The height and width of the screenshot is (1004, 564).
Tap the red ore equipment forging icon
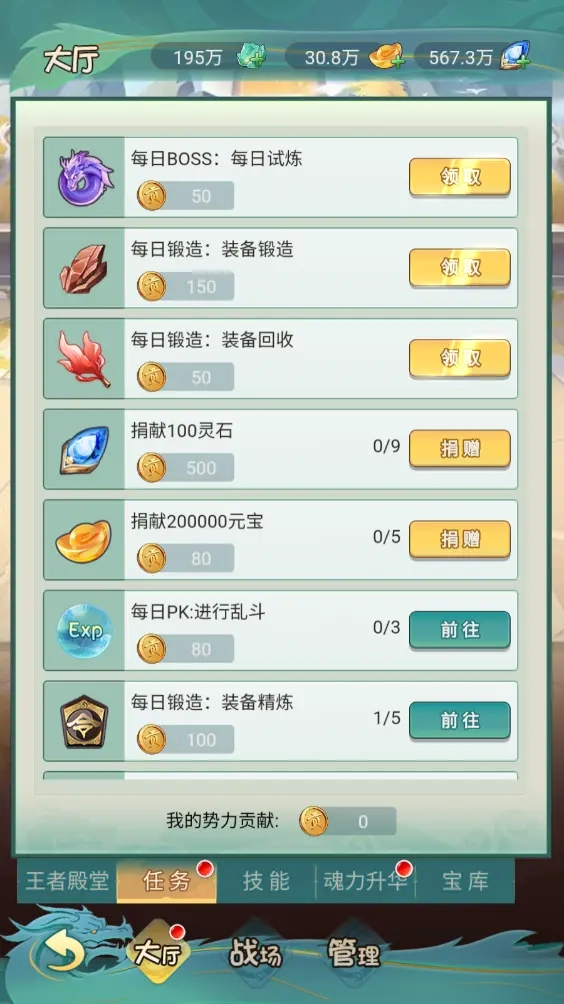pyautogui.click(x=85, y=268)
